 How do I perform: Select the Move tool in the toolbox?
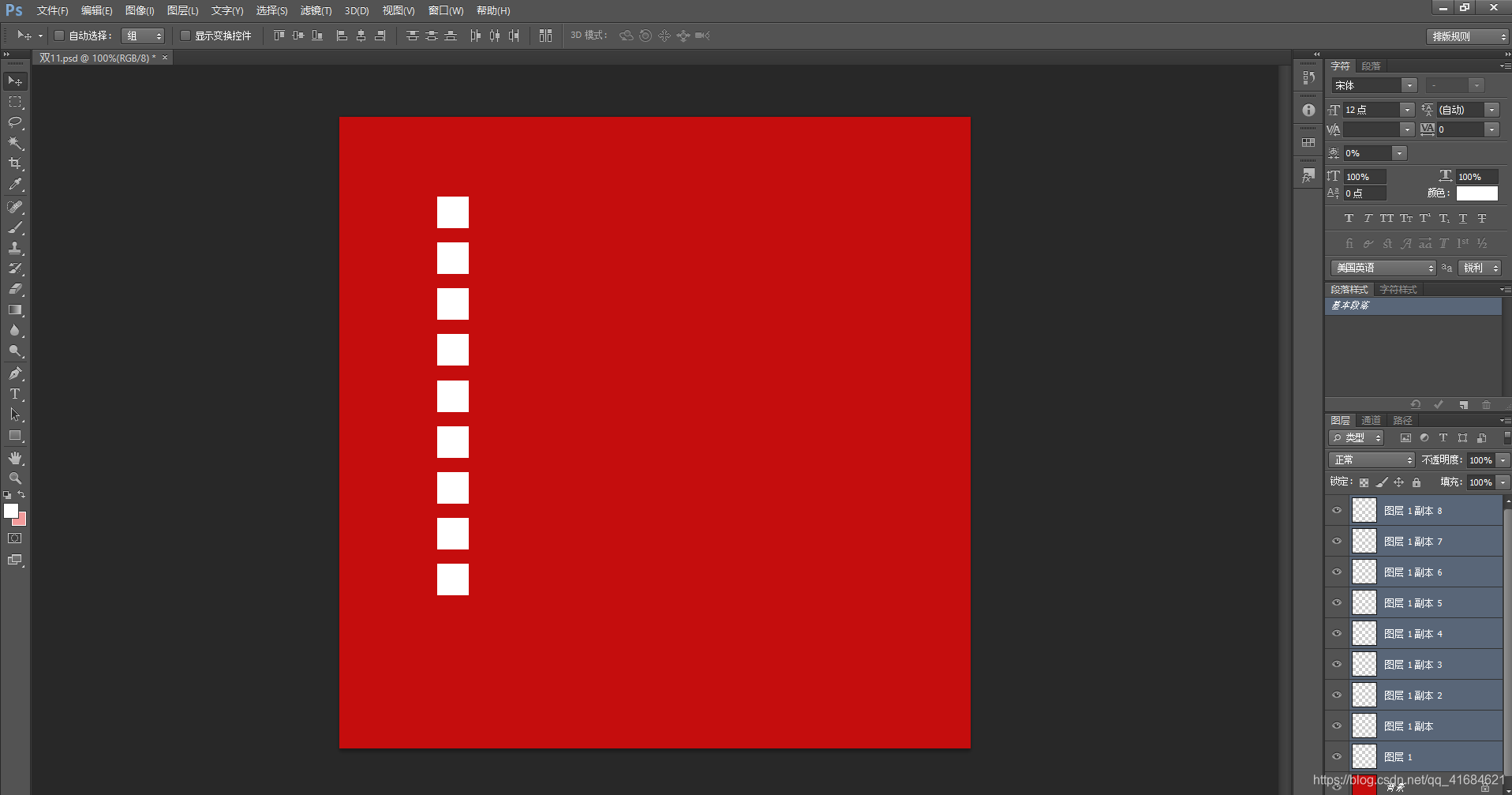click(x=15, y=81)
